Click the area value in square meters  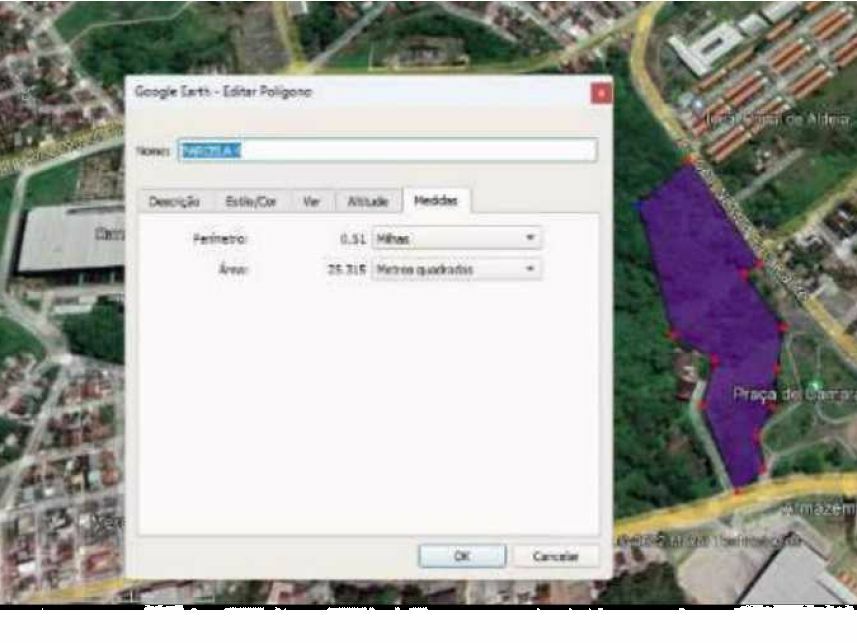point(345,270)
